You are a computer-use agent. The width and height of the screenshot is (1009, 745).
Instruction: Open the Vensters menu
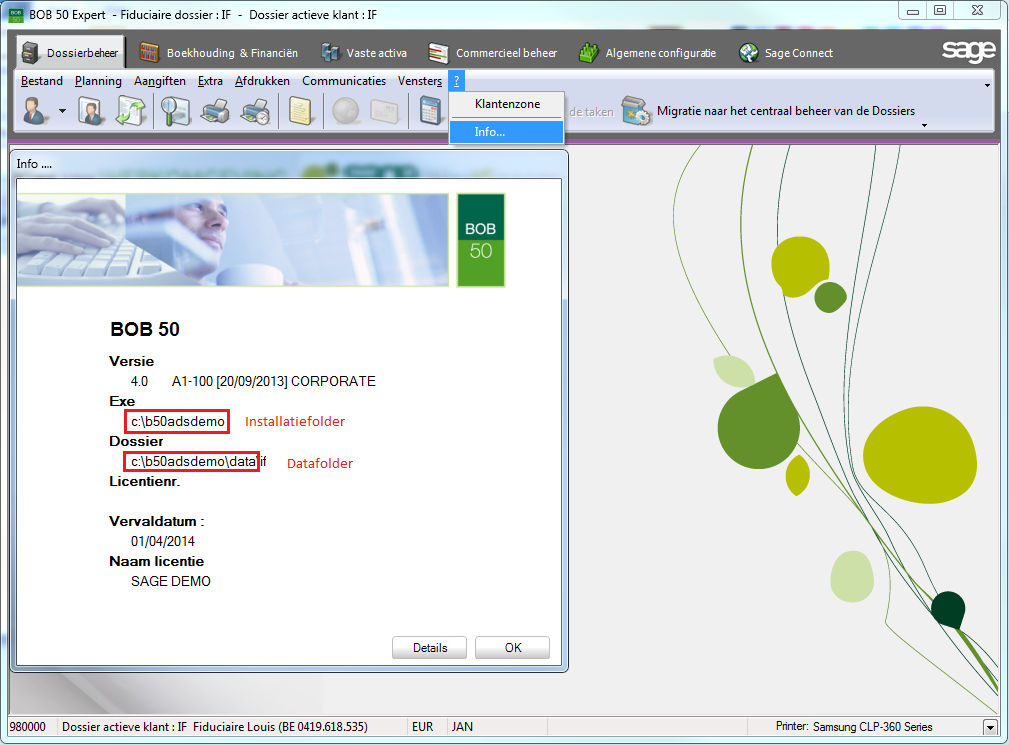(420, 81)
